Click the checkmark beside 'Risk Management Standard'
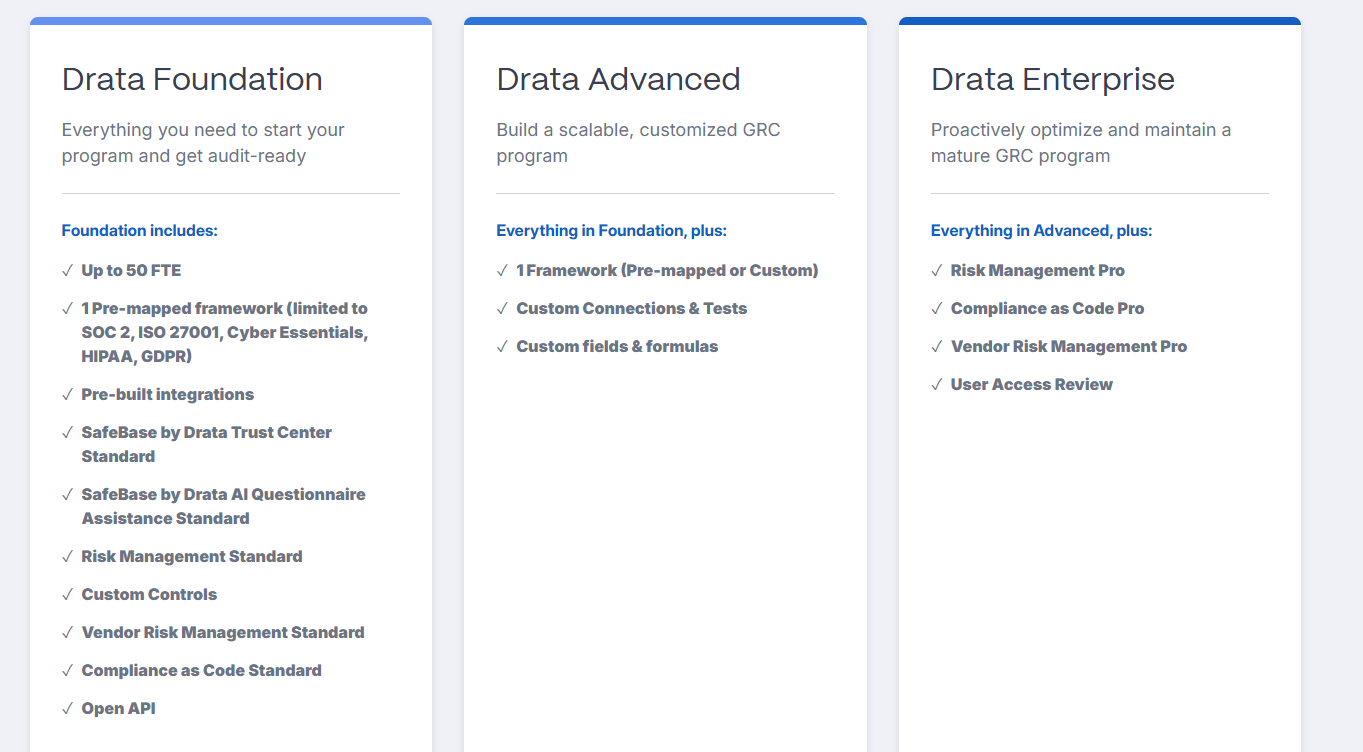The width and height of the screenshot is (1363, 752). (x=67, y=556)
